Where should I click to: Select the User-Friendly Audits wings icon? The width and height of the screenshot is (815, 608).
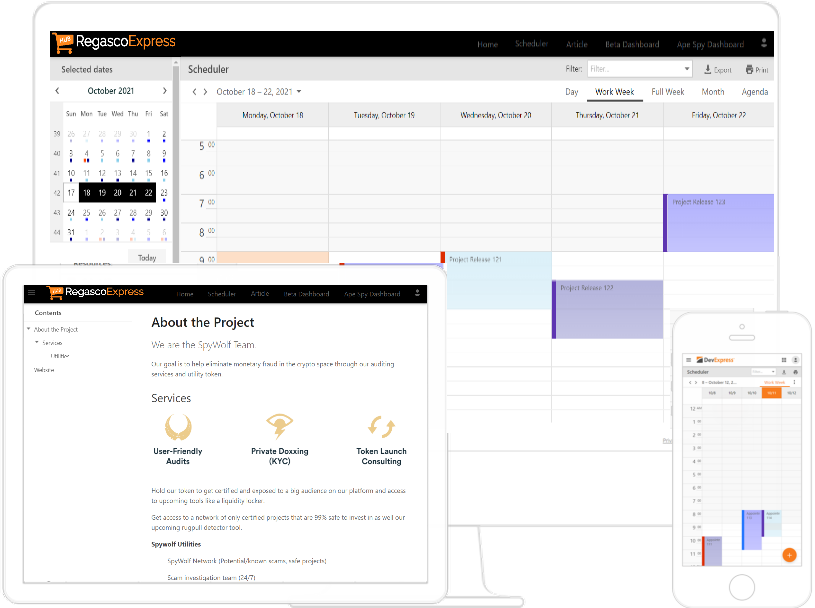[x=179, y=429]
